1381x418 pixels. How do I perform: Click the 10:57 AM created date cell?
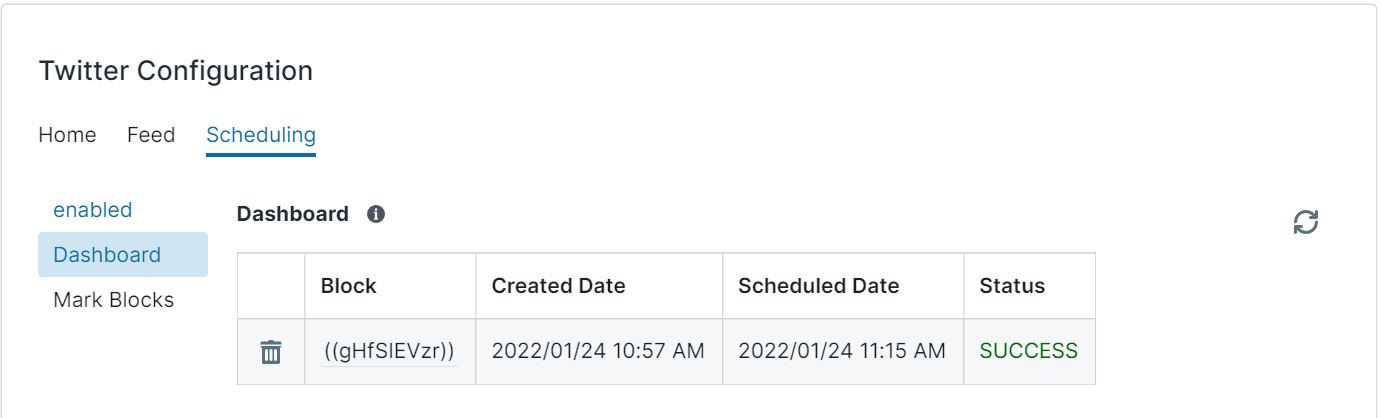(x=598, y=351)
